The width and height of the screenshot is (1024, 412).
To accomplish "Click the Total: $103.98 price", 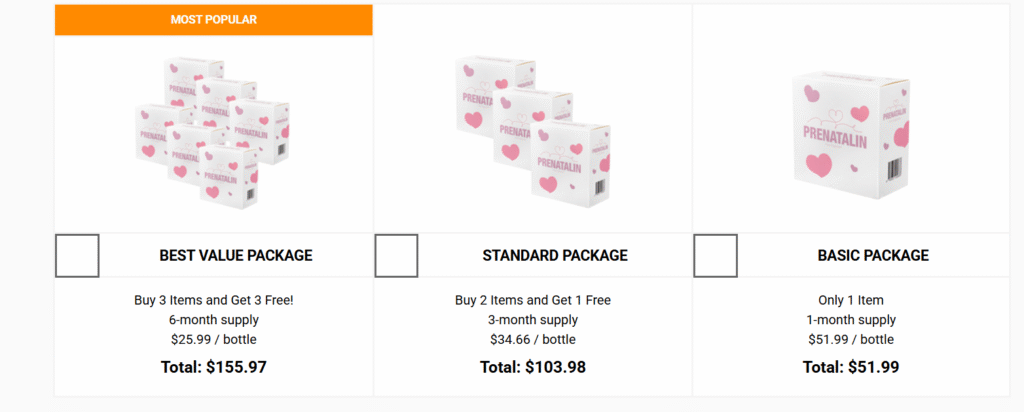I will pyautogui.click(x=533, y=367).
